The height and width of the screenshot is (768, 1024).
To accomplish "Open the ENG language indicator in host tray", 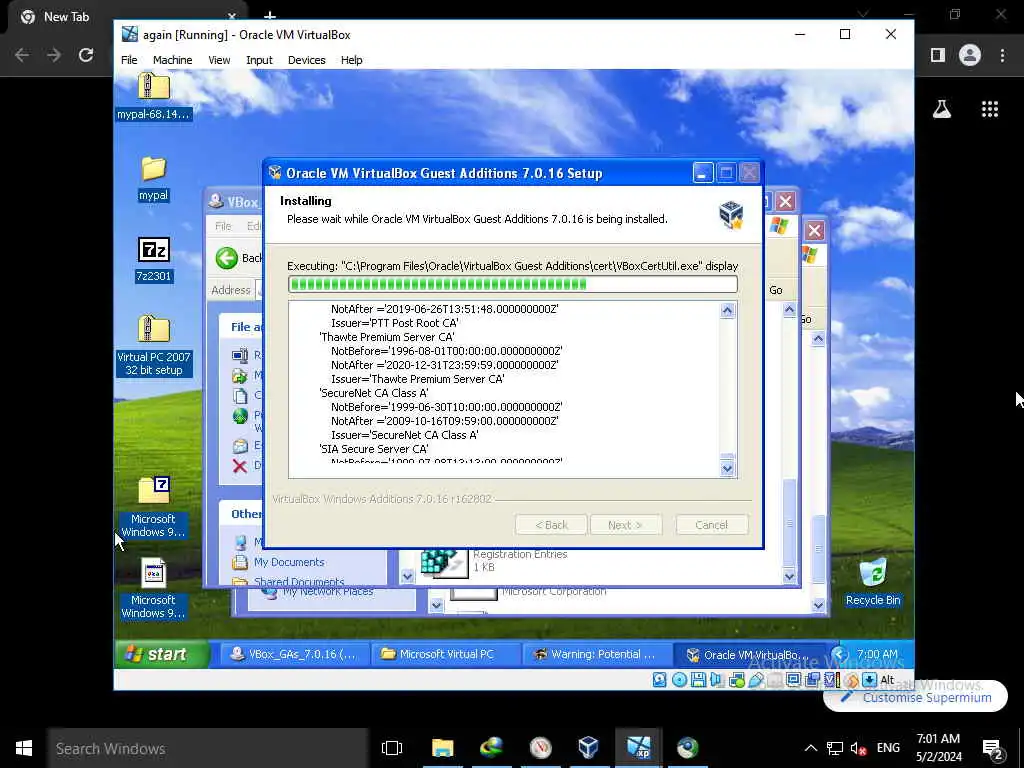I will pyautogui.click(x=888, y=748).
